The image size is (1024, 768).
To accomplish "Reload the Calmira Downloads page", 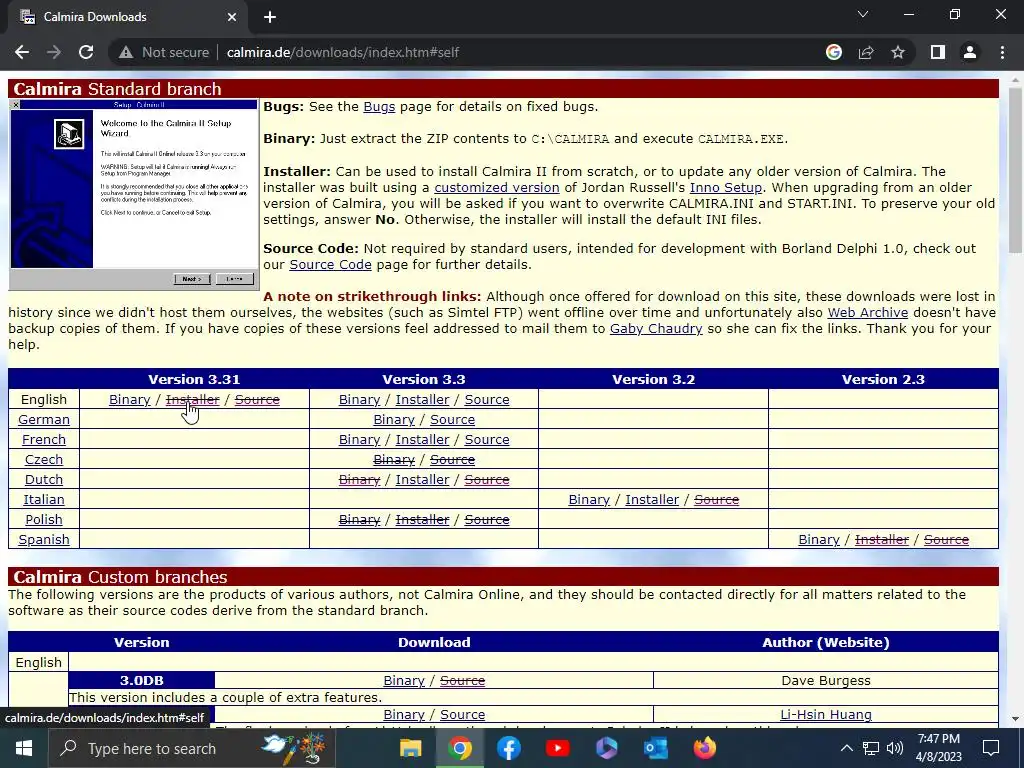I will pyautogui.click(x=86, y=52).
